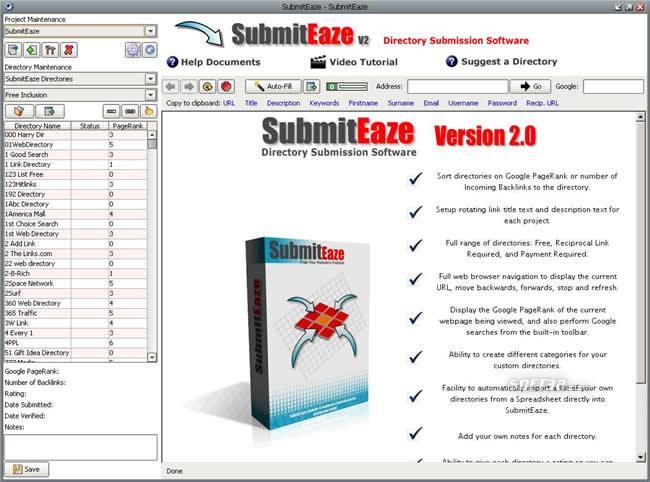Select the 000 Harry Dir row
Screen dimensions: 650x482
click(x=75, y=135)
